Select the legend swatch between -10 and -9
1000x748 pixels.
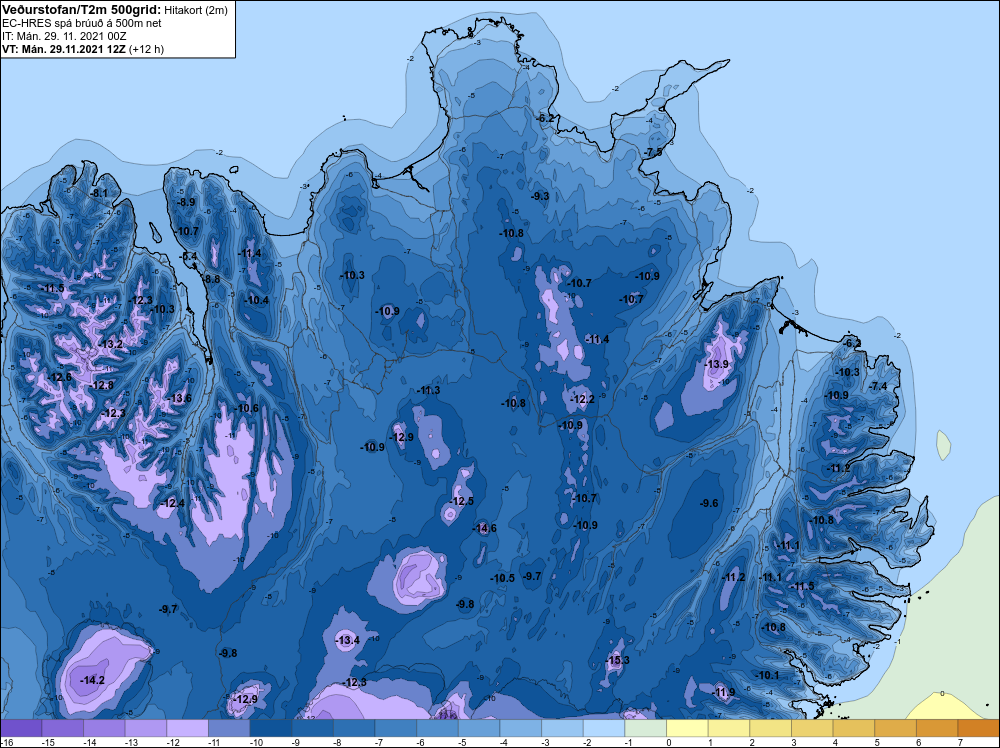[271, 728]
